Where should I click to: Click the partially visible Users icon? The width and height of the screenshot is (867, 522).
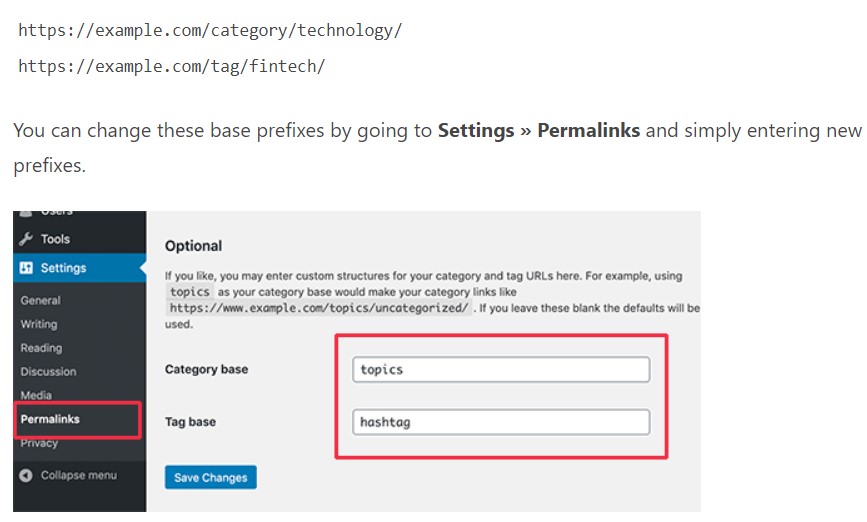click(x=26, y=213)
